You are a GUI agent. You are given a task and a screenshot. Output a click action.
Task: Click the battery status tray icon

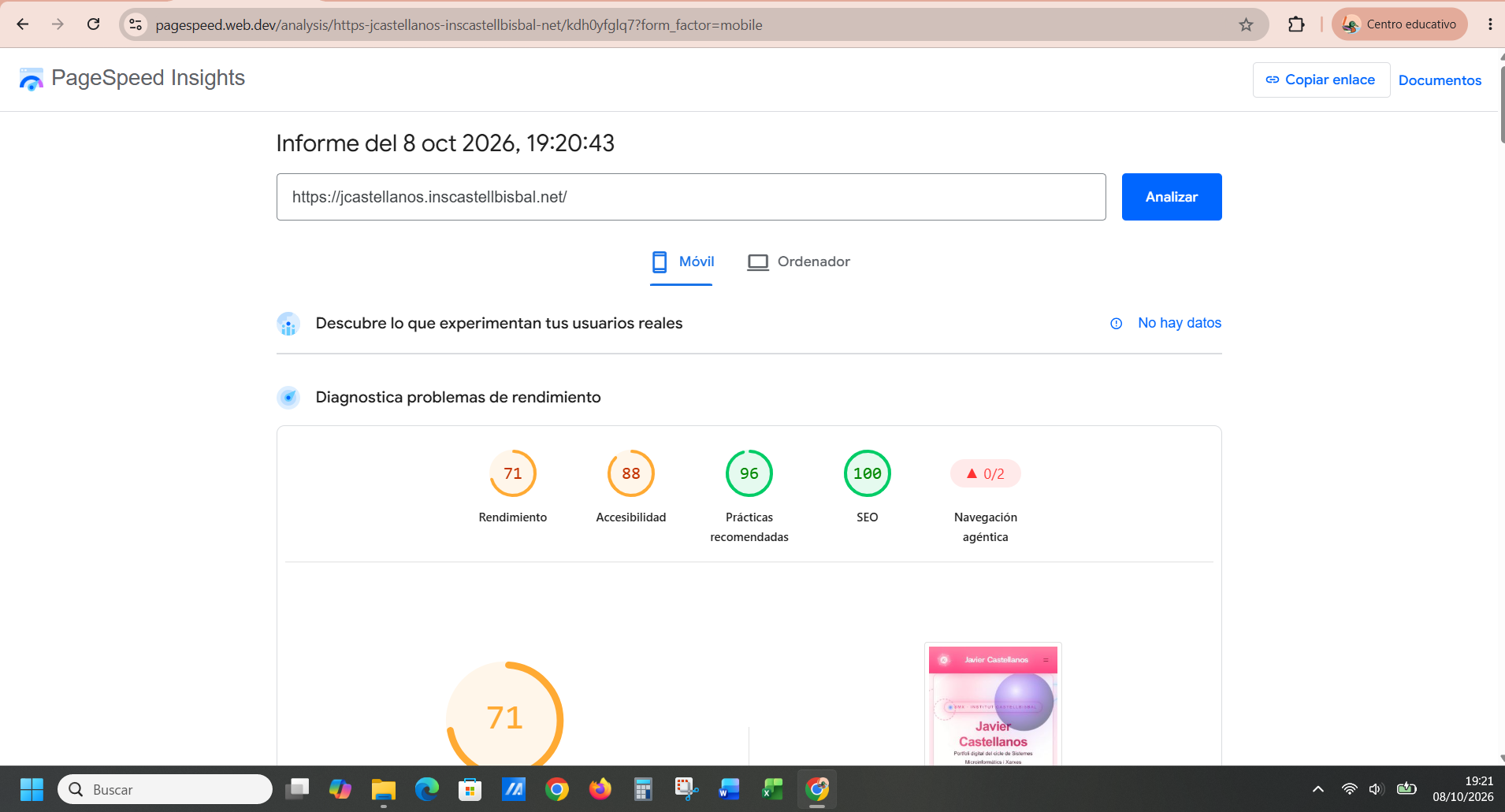coord(1407,789)
